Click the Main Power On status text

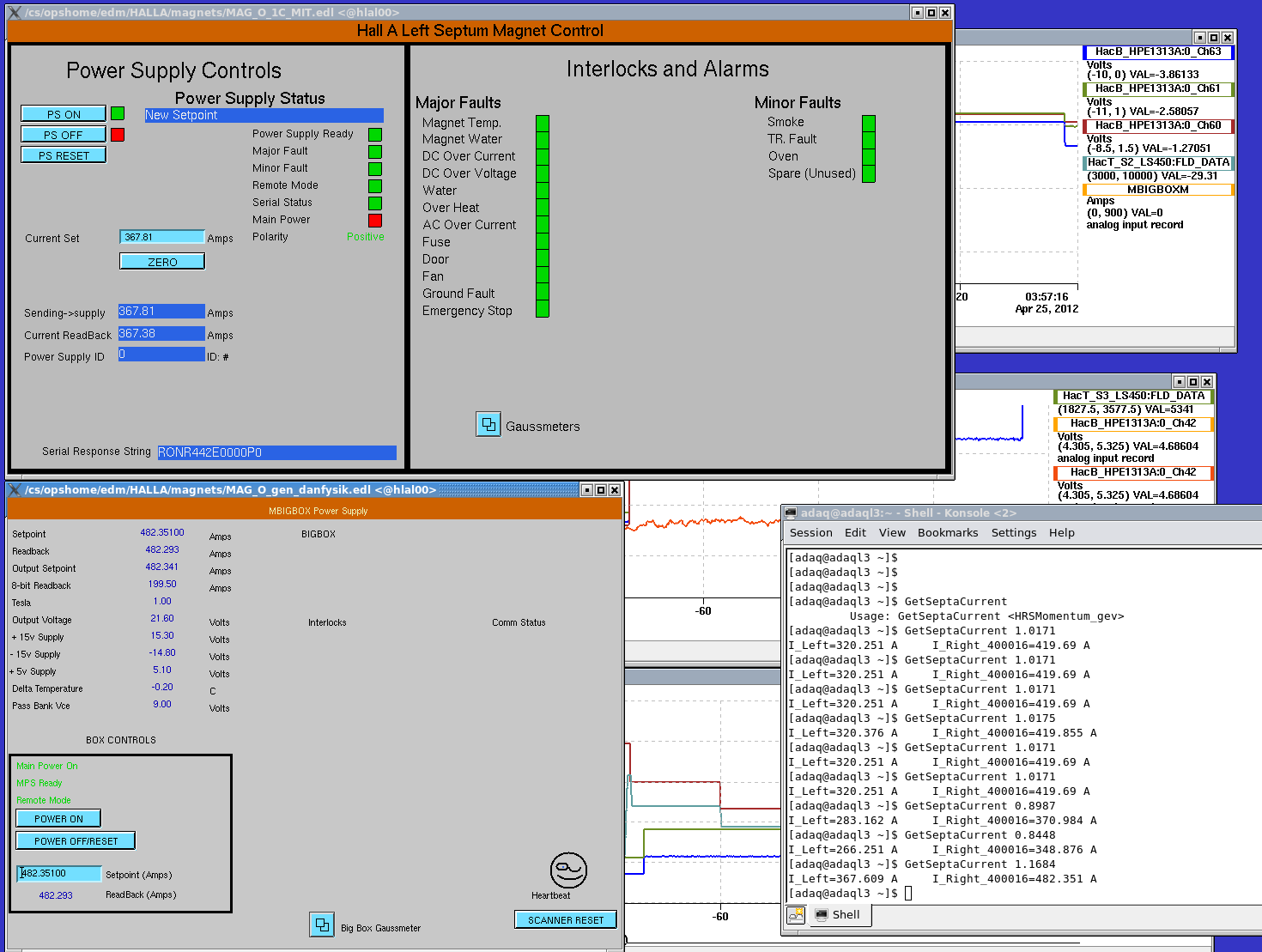(47, 766)
